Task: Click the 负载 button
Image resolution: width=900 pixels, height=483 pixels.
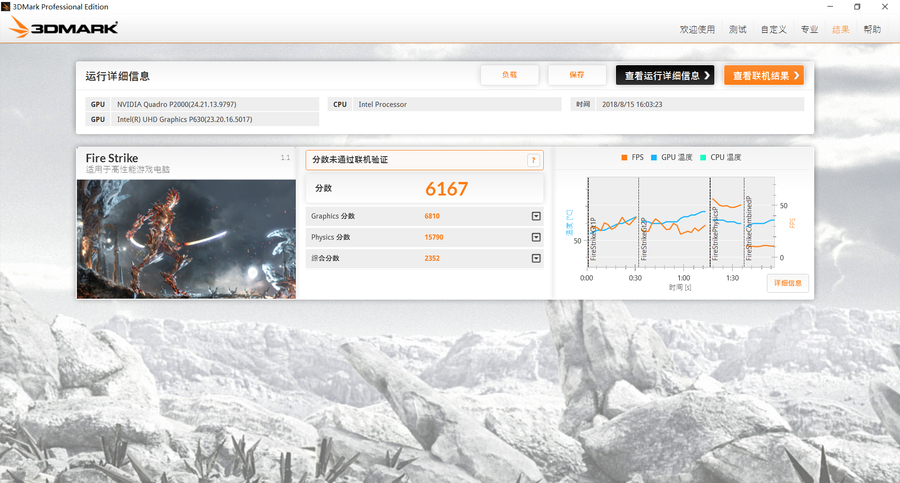Action: point(510,75)
